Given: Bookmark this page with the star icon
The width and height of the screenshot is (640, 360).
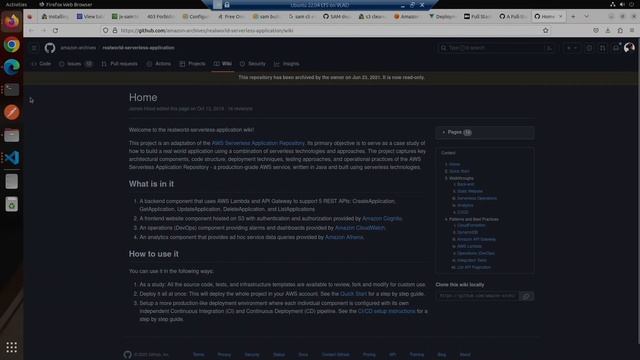Looking at the screenshot, I should coord(545,30).
